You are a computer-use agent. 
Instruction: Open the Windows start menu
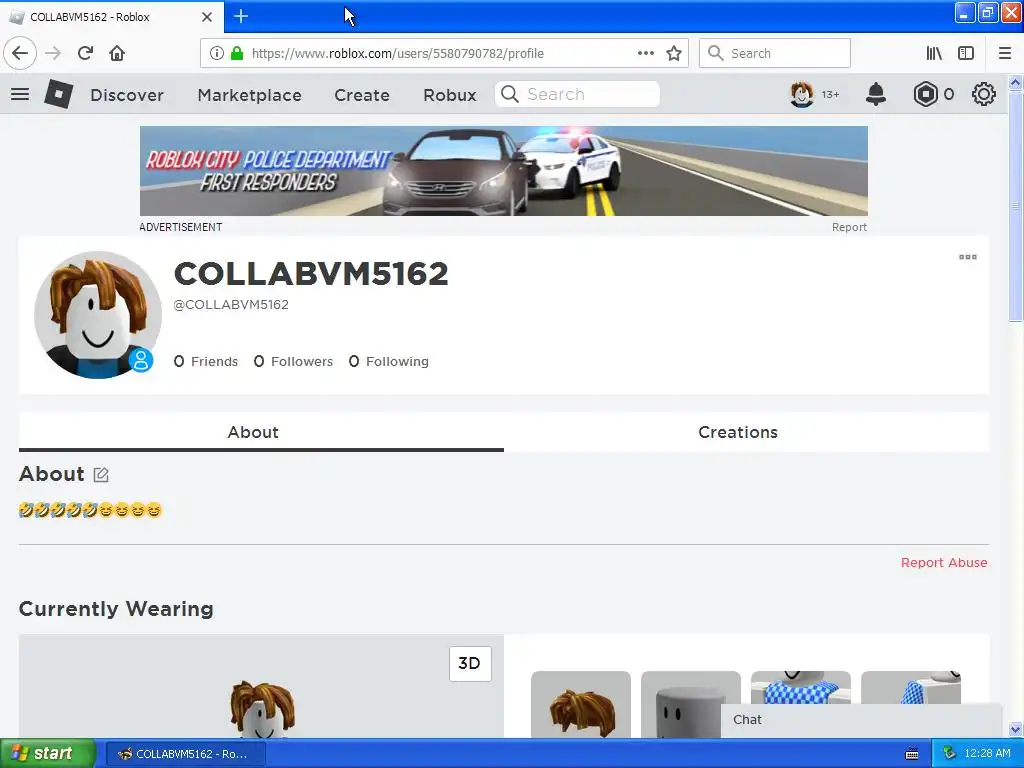tap(47, 753)
